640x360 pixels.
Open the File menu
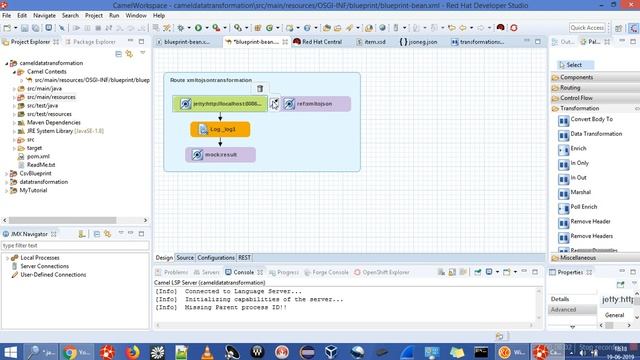7,16
